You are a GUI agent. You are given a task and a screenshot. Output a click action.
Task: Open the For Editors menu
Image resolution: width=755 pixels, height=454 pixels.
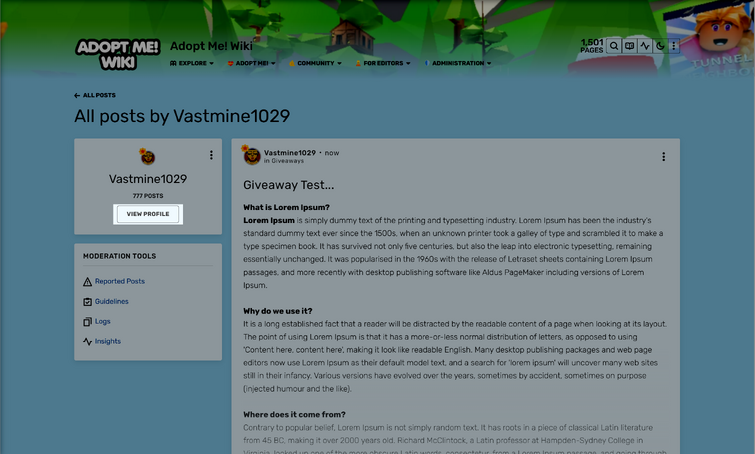383,63
